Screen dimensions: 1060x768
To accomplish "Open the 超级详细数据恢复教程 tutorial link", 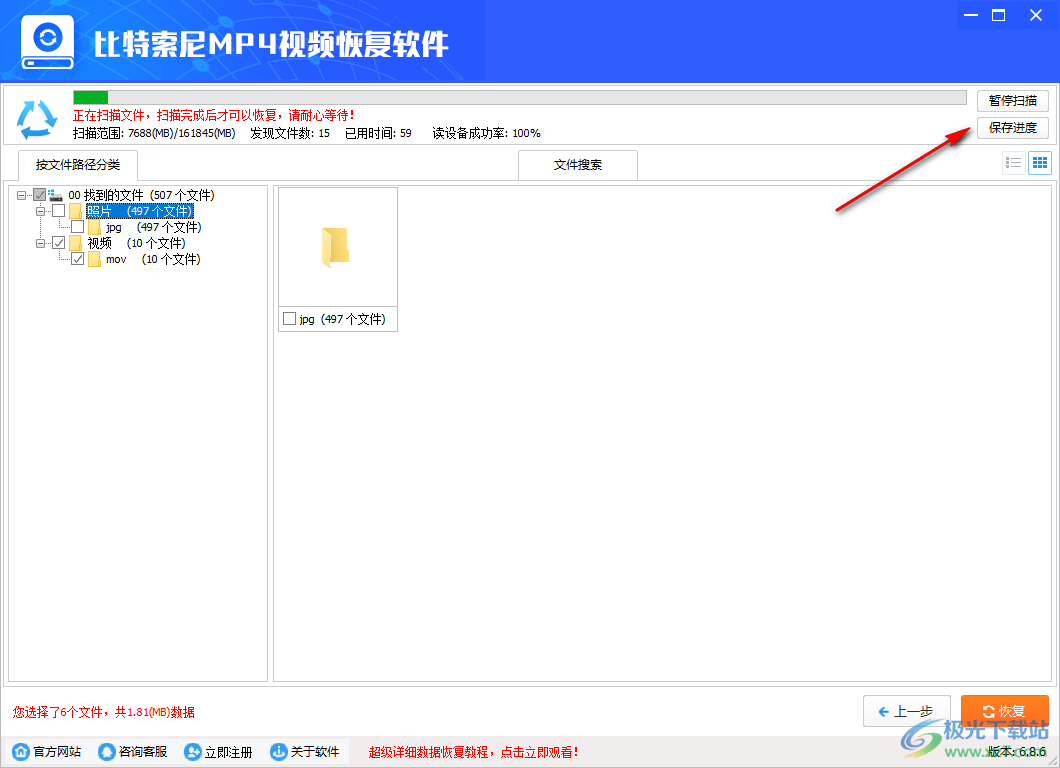I will tap(473, 752).
